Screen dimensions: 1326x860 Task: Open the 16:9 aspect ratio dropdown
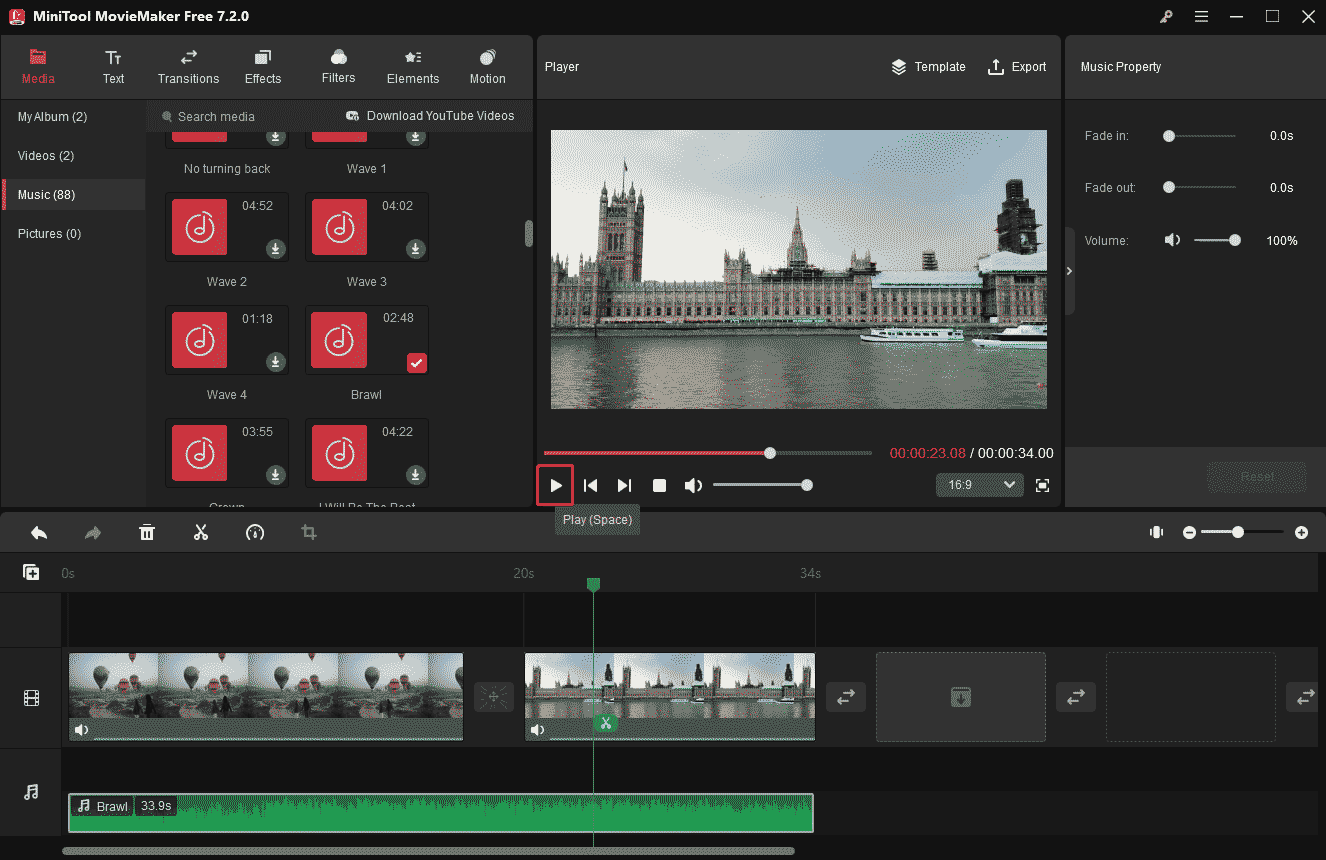point(979,485)
